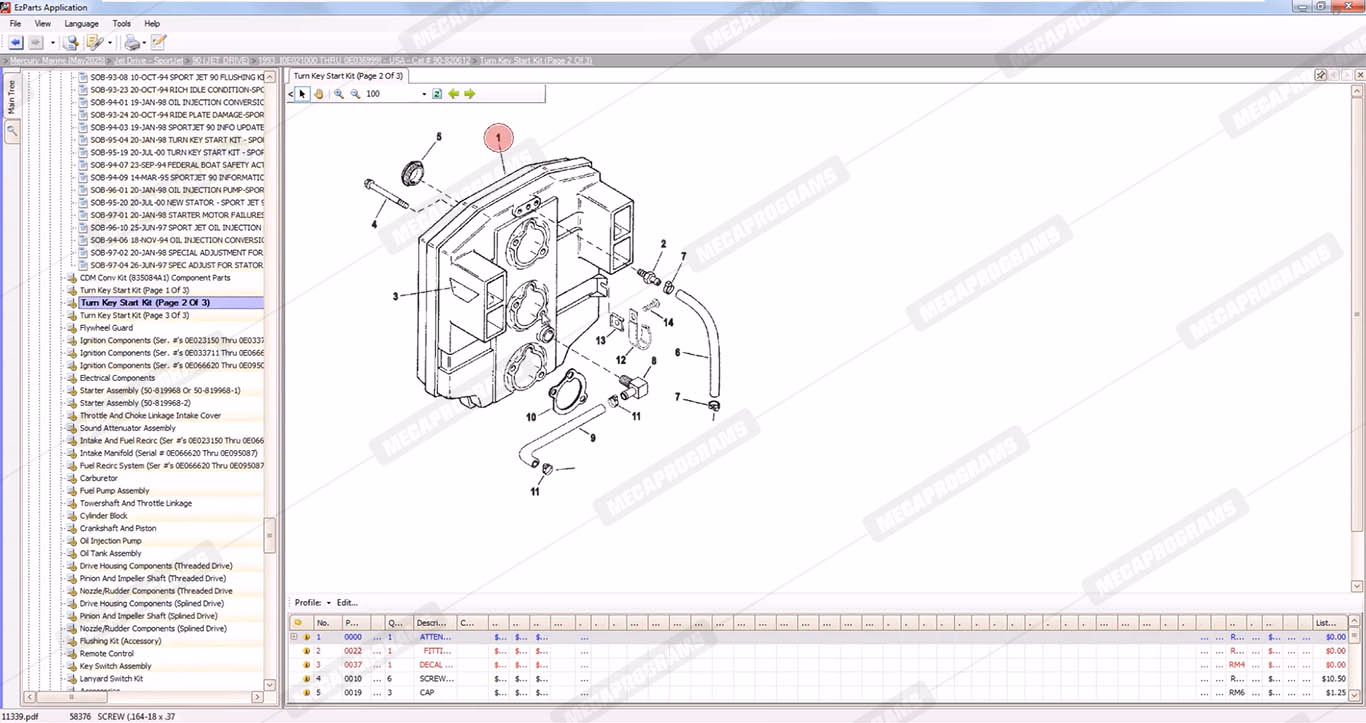Click the Edit... button above parts list
This screenshot has width=1366, height=723.
(347, 603)
